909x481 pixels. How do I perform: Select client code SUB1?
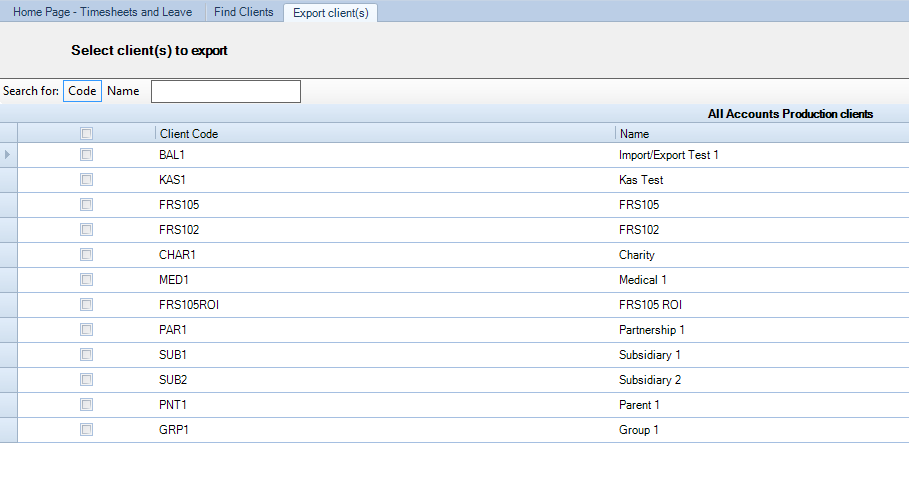(173, 355)
